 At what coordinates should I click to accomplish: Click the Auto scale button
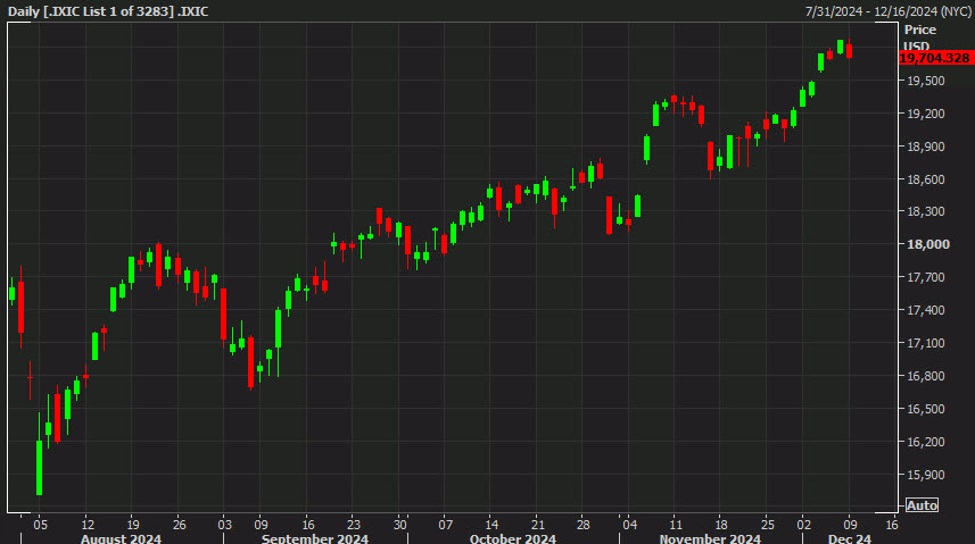coord(921,505)
